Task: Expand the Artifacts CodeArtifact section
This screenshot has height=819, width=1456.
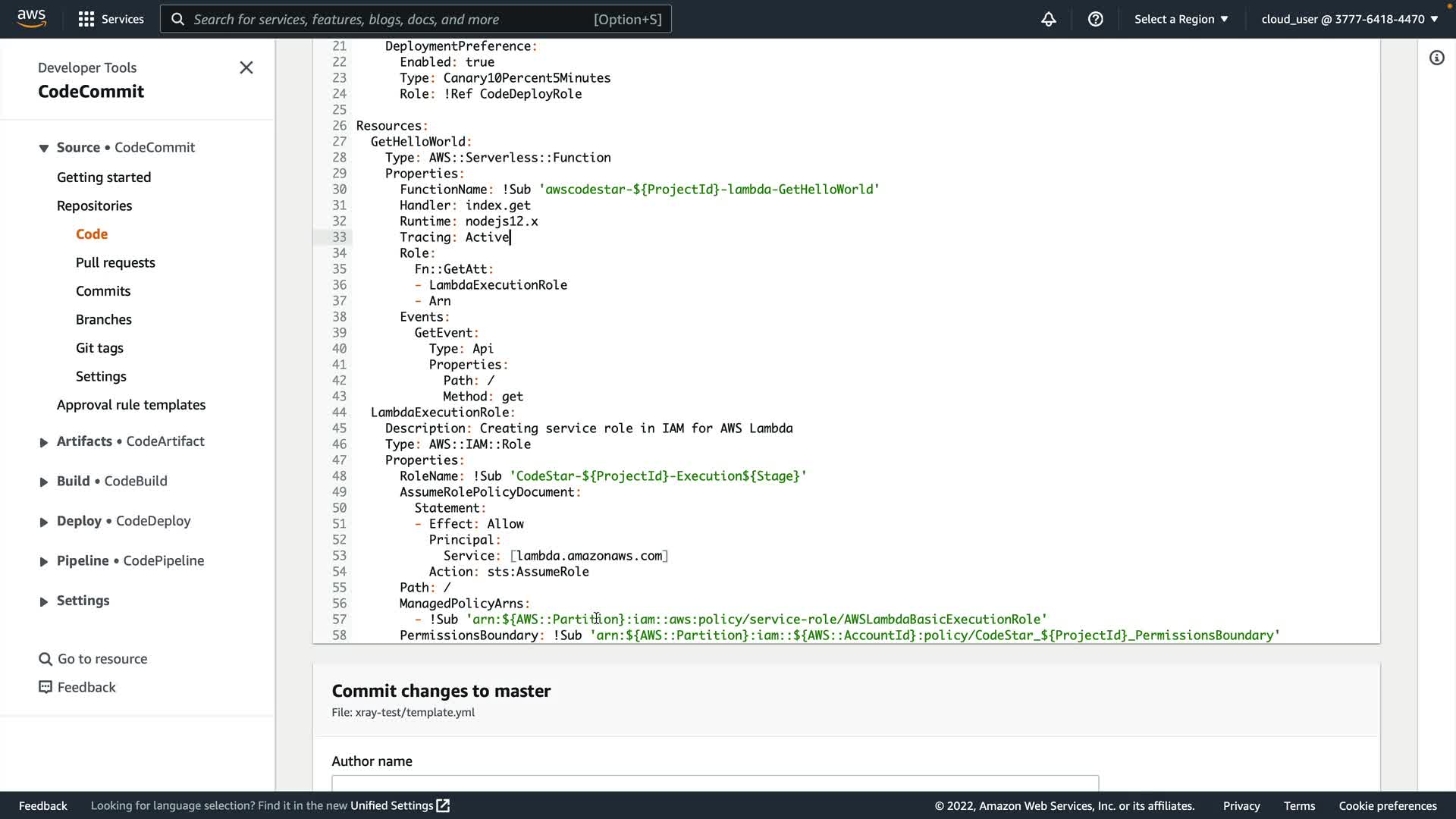Action: (x=44, y=442)
